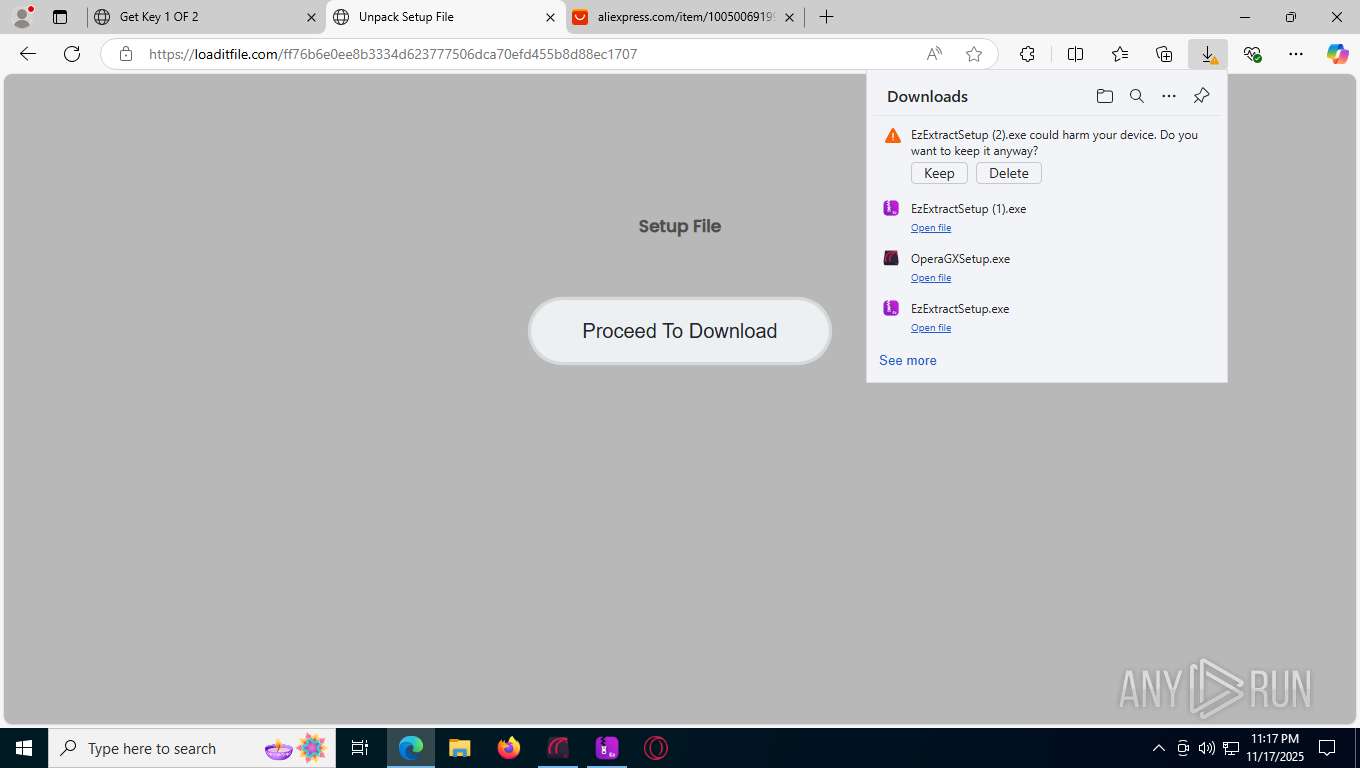Open the tab actions menu icon
The image size is (1360, 768).
pyautogui.click(x=60, y=17)
